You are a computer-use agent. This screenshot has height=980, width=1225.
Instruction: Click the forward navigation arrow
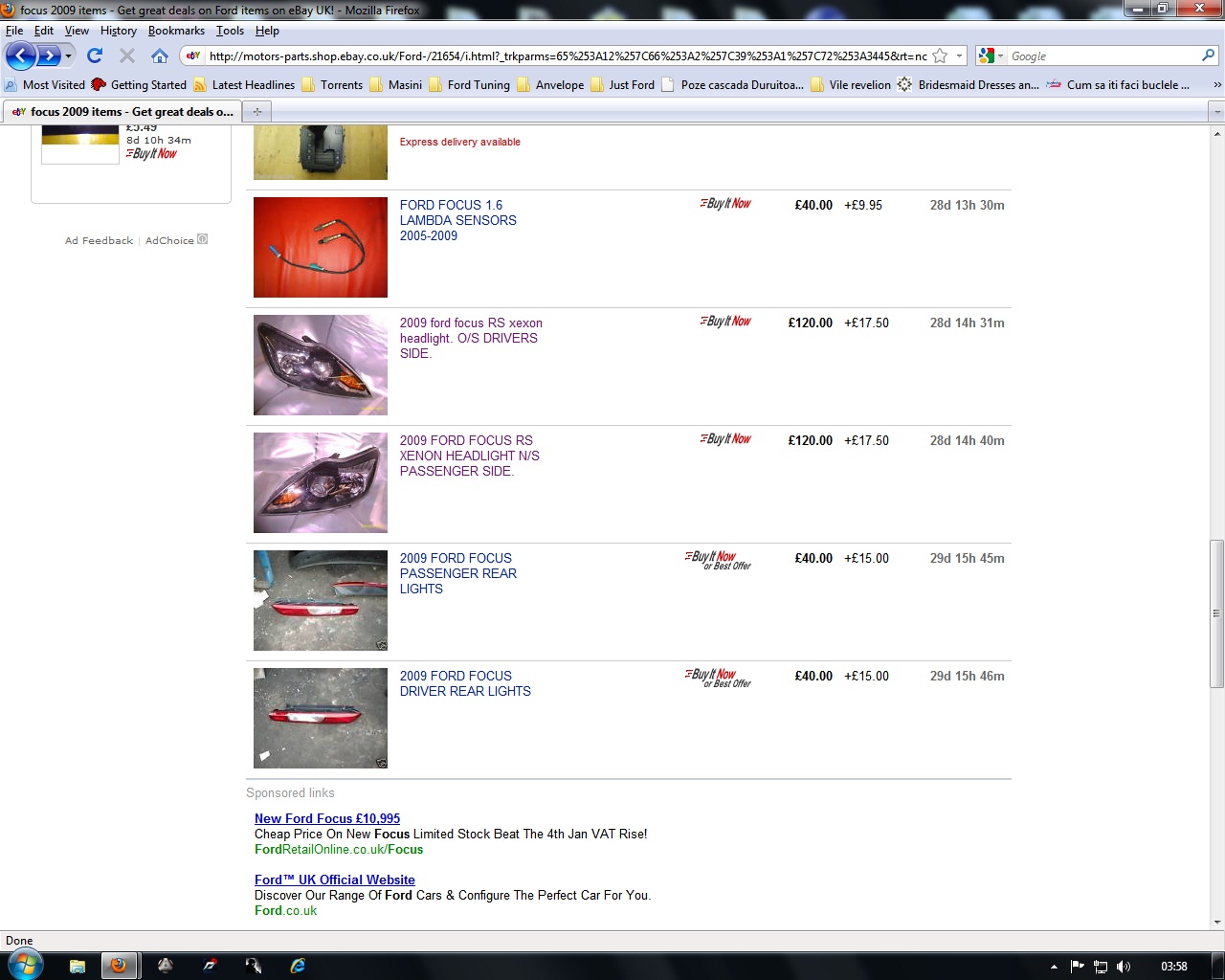[49, 56]
